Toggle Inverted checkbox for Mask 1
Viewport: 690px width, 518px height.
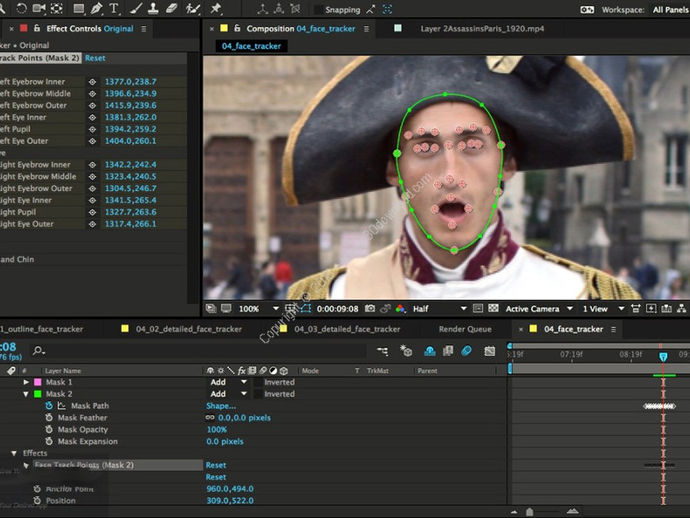tap(258, 382)
